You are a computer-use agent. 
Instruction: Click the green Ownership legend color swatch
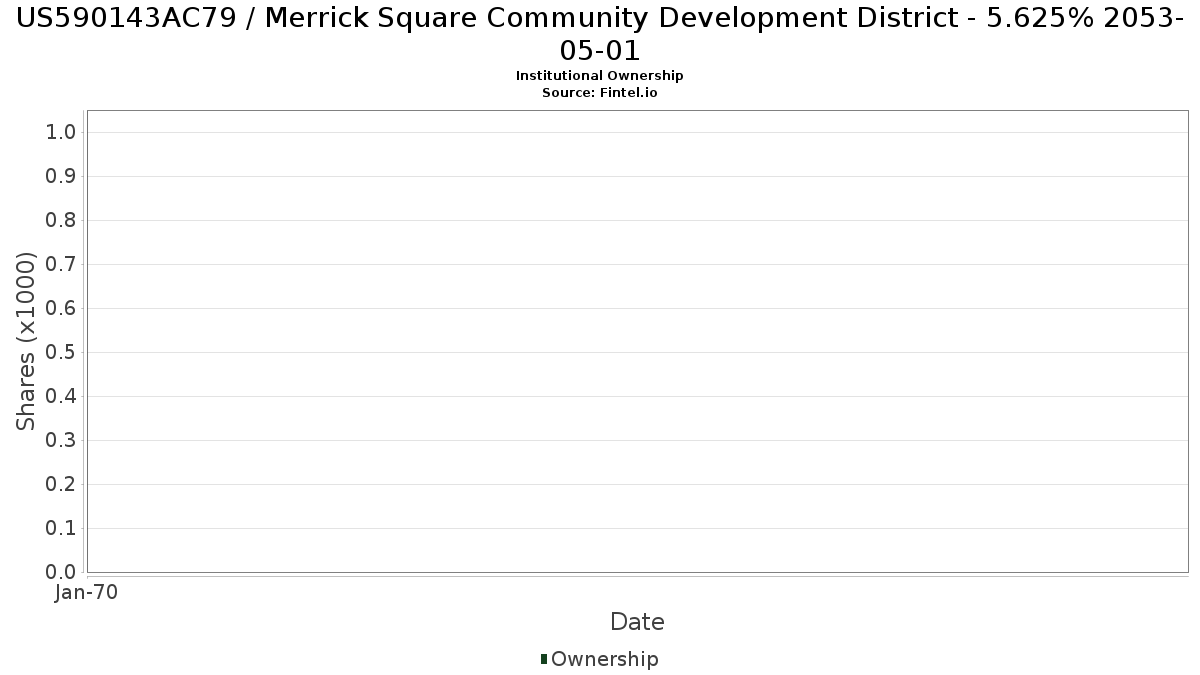point(544,659)
